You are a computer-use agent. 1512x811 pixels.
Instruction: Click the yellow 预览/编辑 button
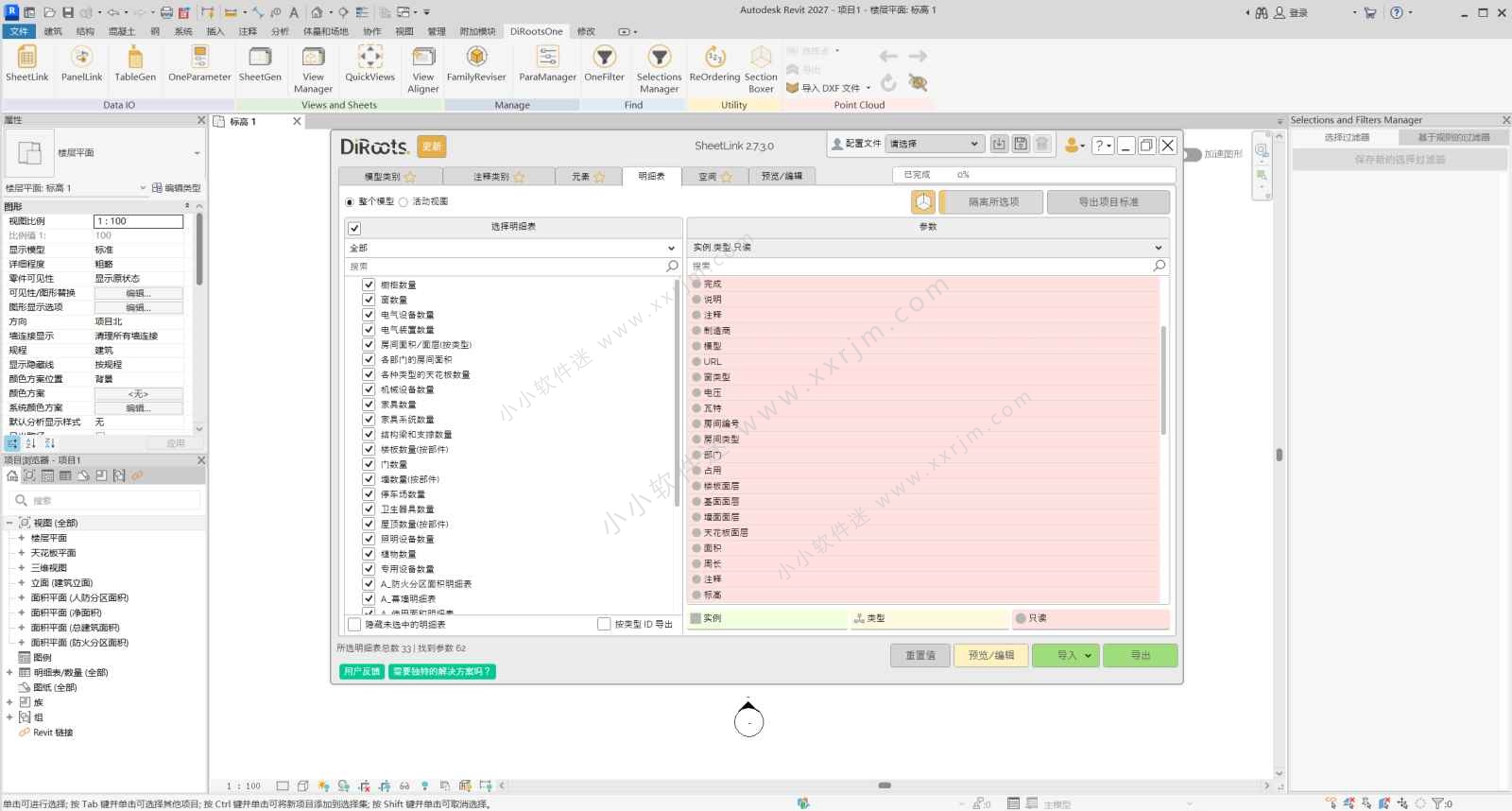click(991, 655)
